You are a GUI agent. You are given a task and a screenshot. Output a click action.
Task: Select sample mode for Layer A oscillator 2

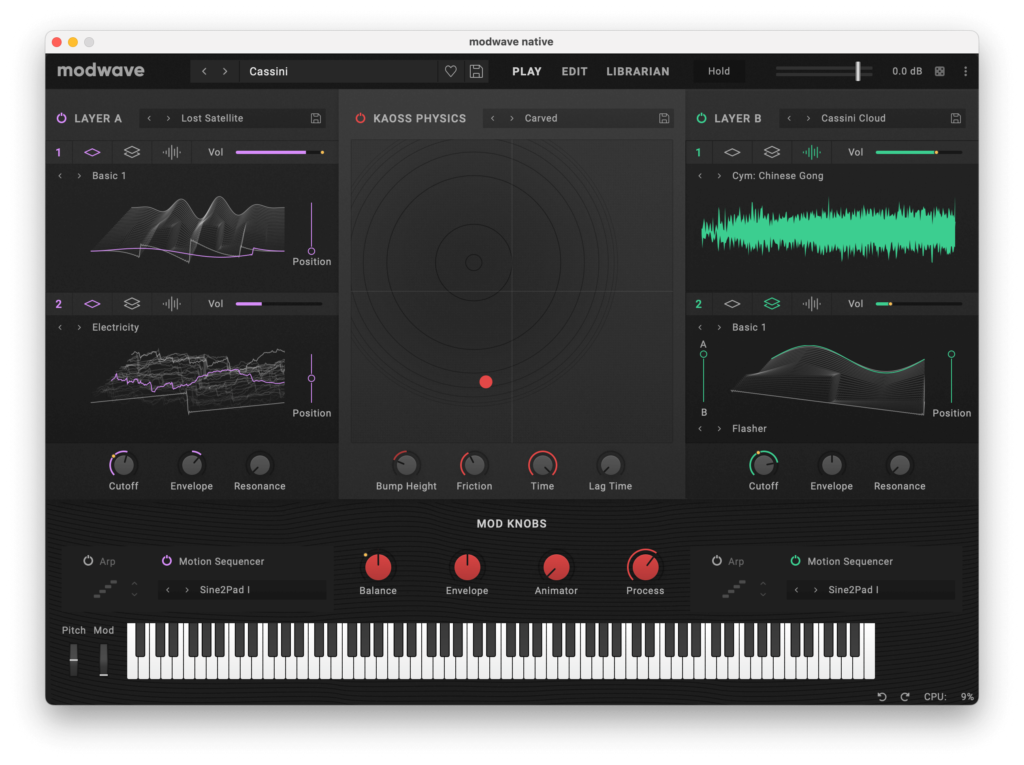coord(172,304)
